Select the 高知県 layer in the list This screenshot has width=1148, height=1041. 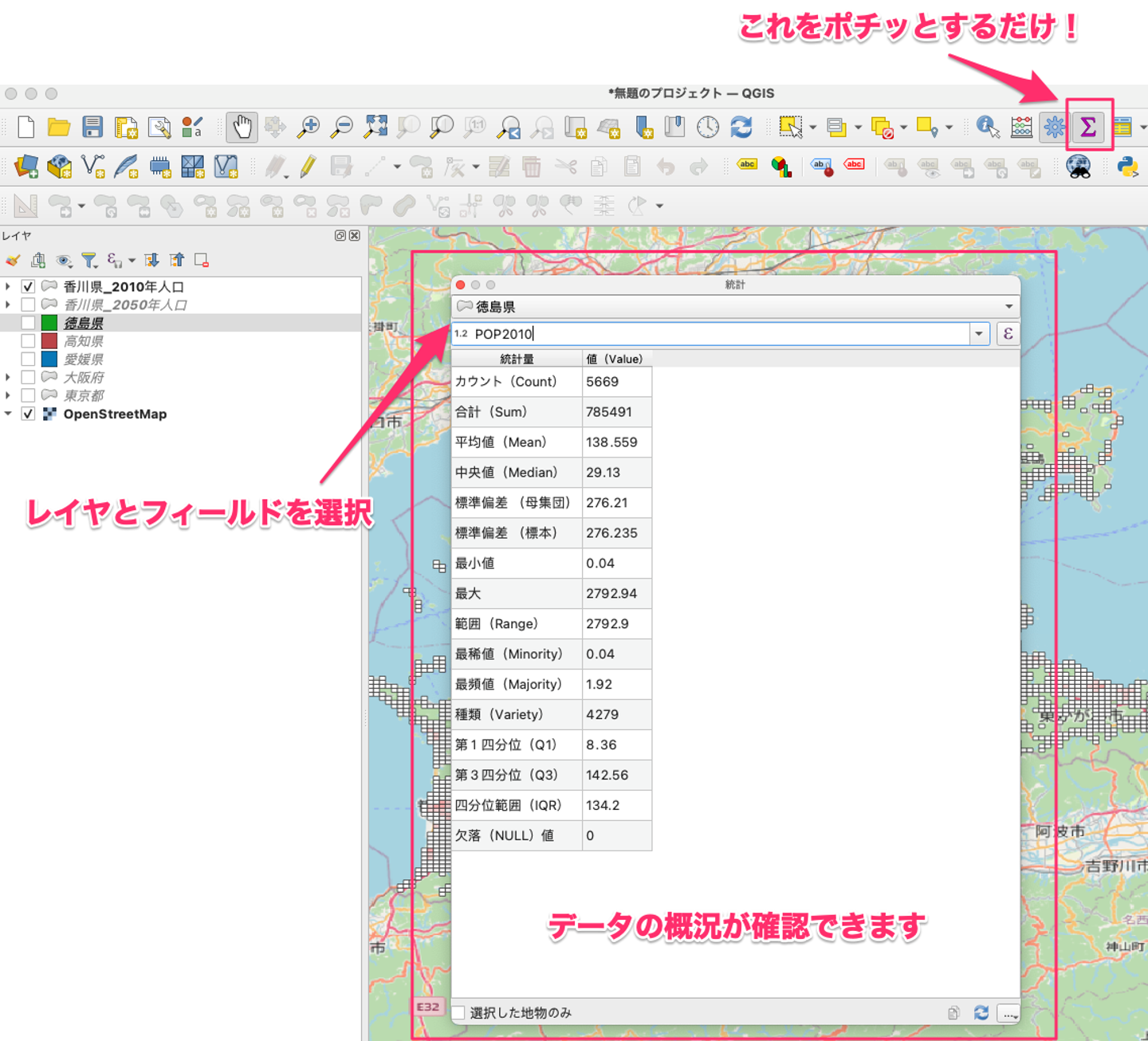pyautogui.click(x=84, y=341)
